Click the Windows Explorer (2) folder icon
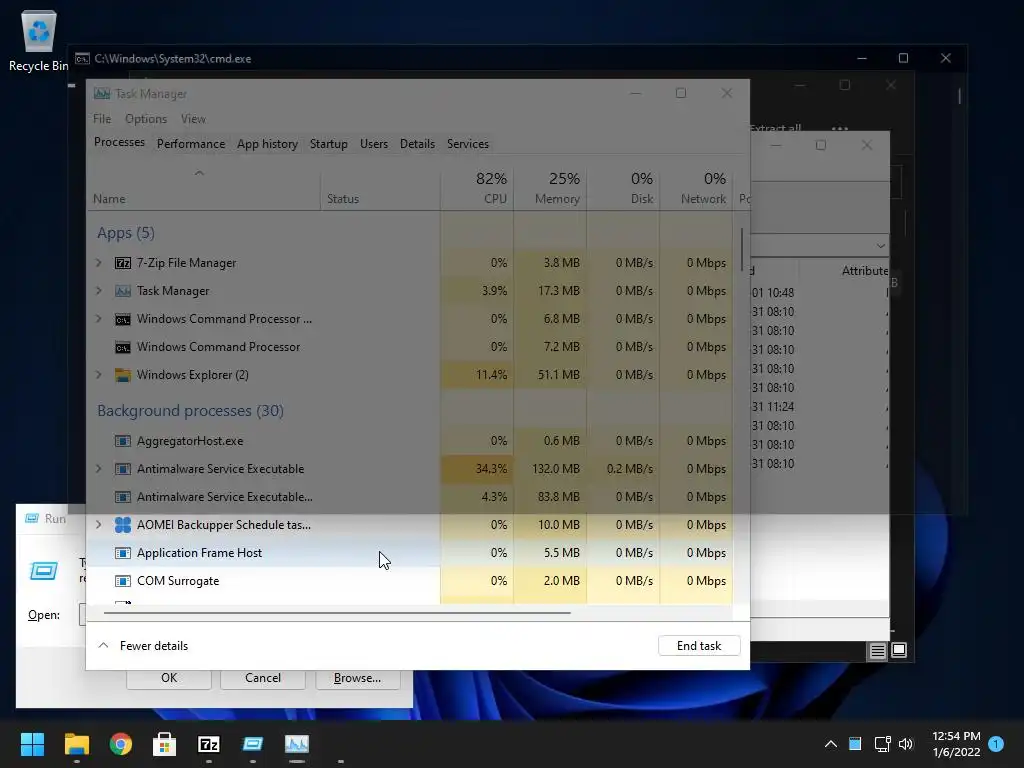Screen dimensions: 1024x768 coord(123,375)
